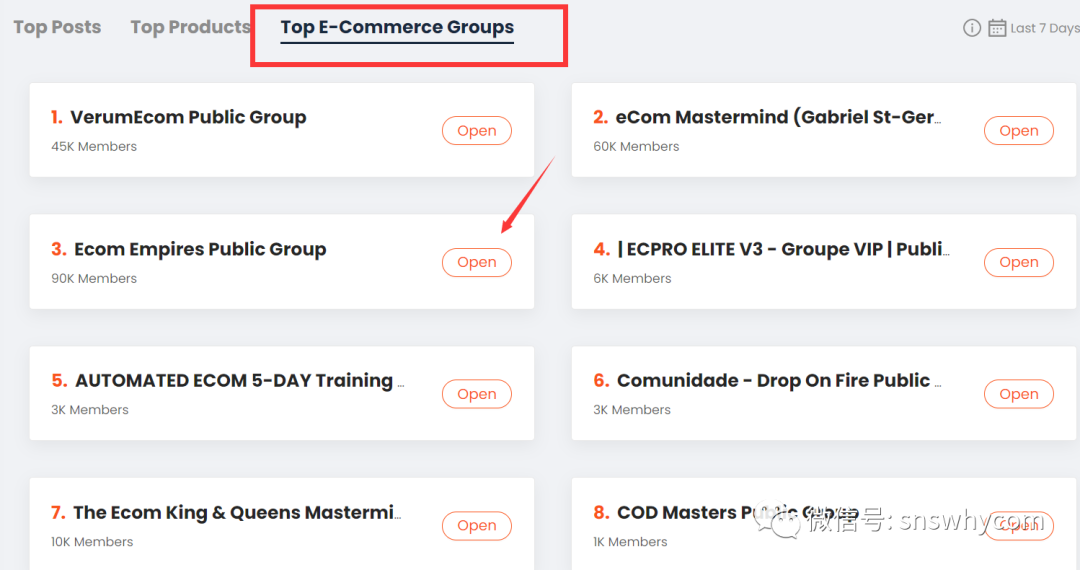Click the eCom Mastermind group title
The height and width of the screenshot is (570, 1080).
click(778, 117)
